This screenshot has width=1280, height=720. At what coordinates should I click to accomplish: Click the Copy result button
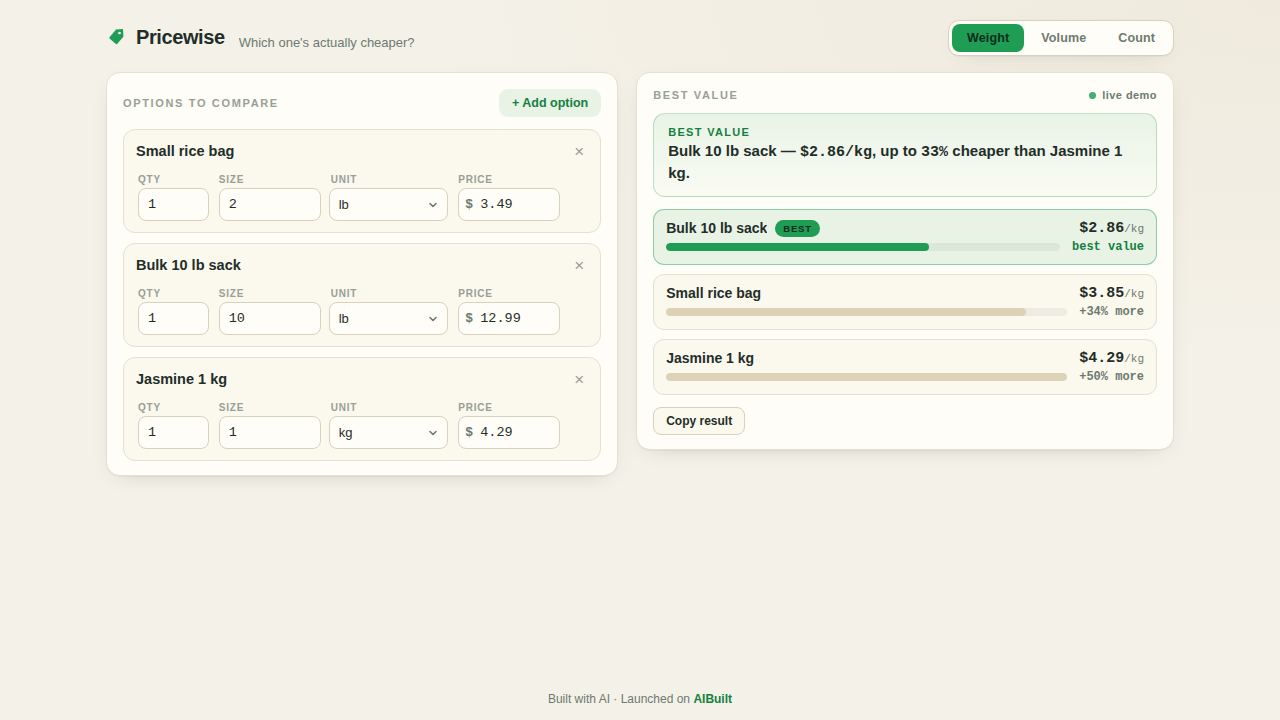coord(699,421)
